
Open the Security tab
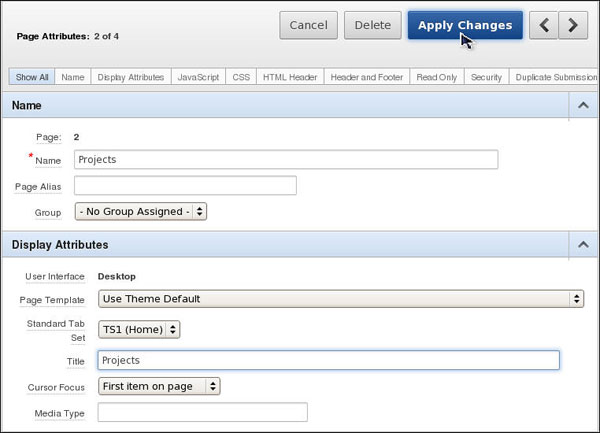point(486,77)
